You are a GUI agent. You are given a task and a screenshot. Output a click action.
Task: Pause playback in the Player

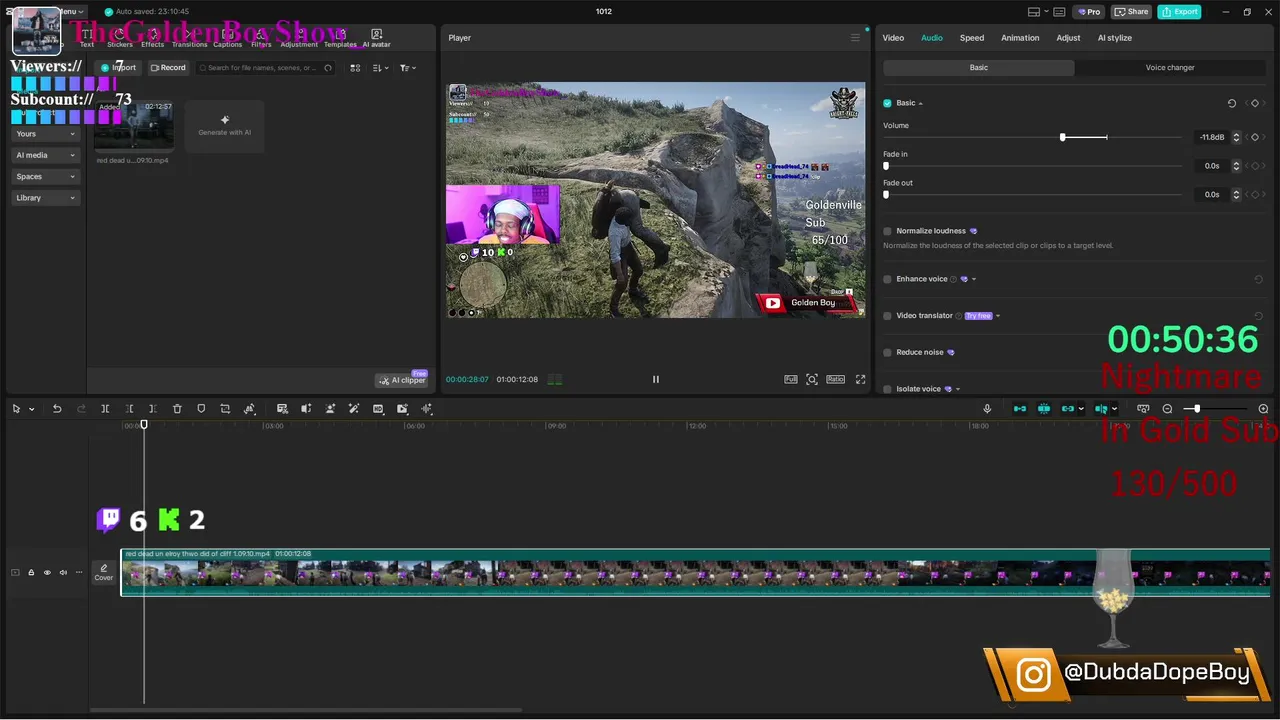tap(656, 379)
